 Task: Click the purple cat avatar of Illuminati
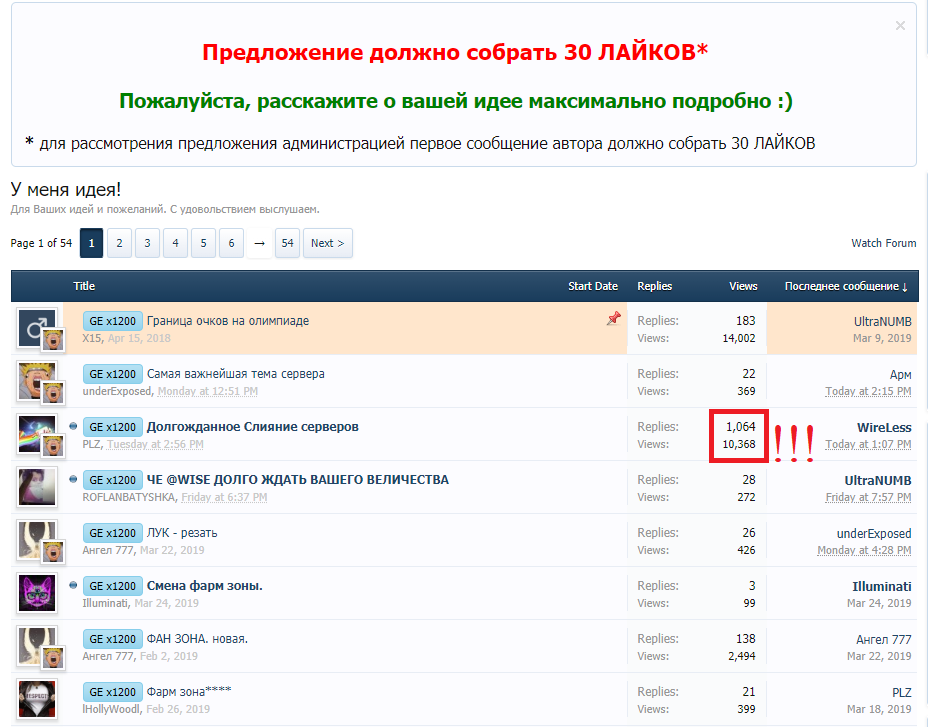click(37, 592)
